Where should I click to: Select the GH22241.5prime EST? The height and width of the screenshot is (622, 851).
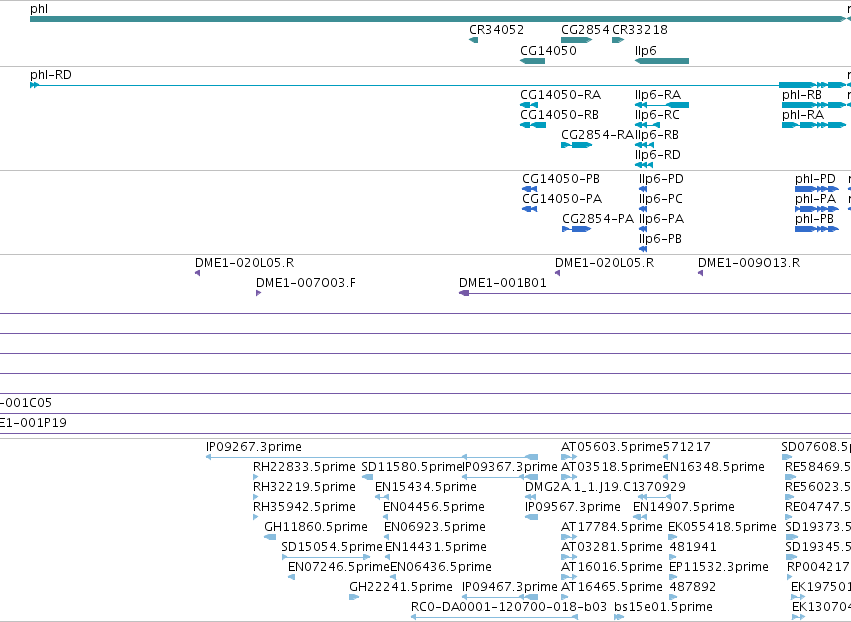click(354, 597)
